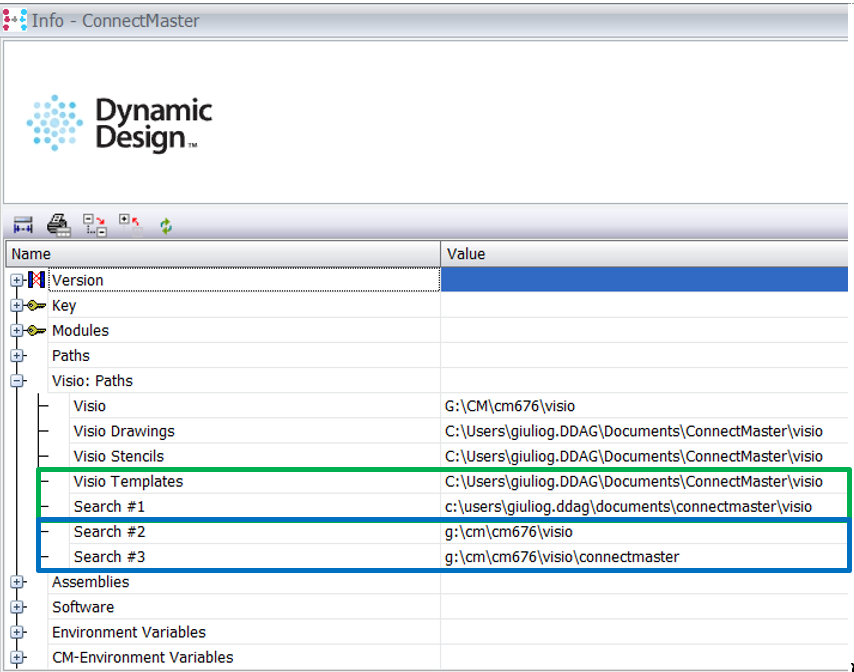This screenshot has height=672, width=854.
Task: Click the highlighted Version value cell
Action: [644, 279]
